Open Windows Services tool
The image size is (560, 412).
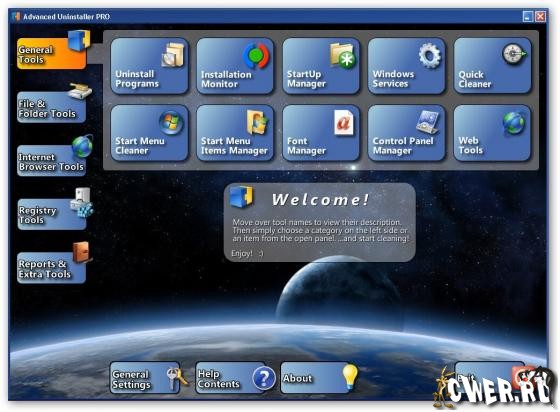pyautogui.click(x=406, y=66)
